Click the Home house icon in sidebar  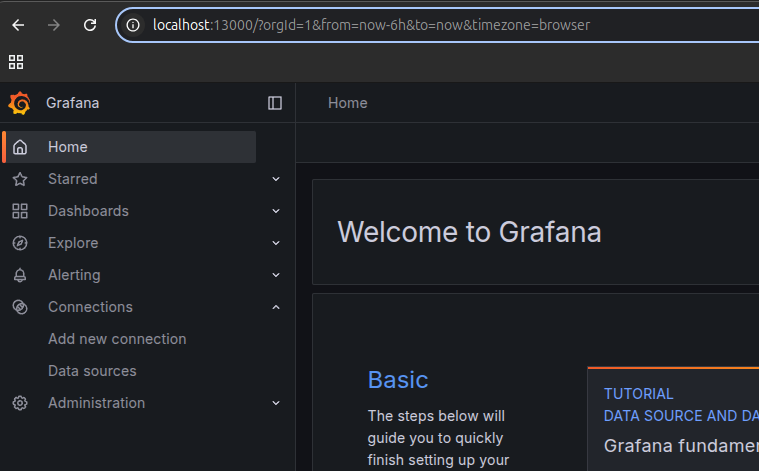click(x=20, y=147)
